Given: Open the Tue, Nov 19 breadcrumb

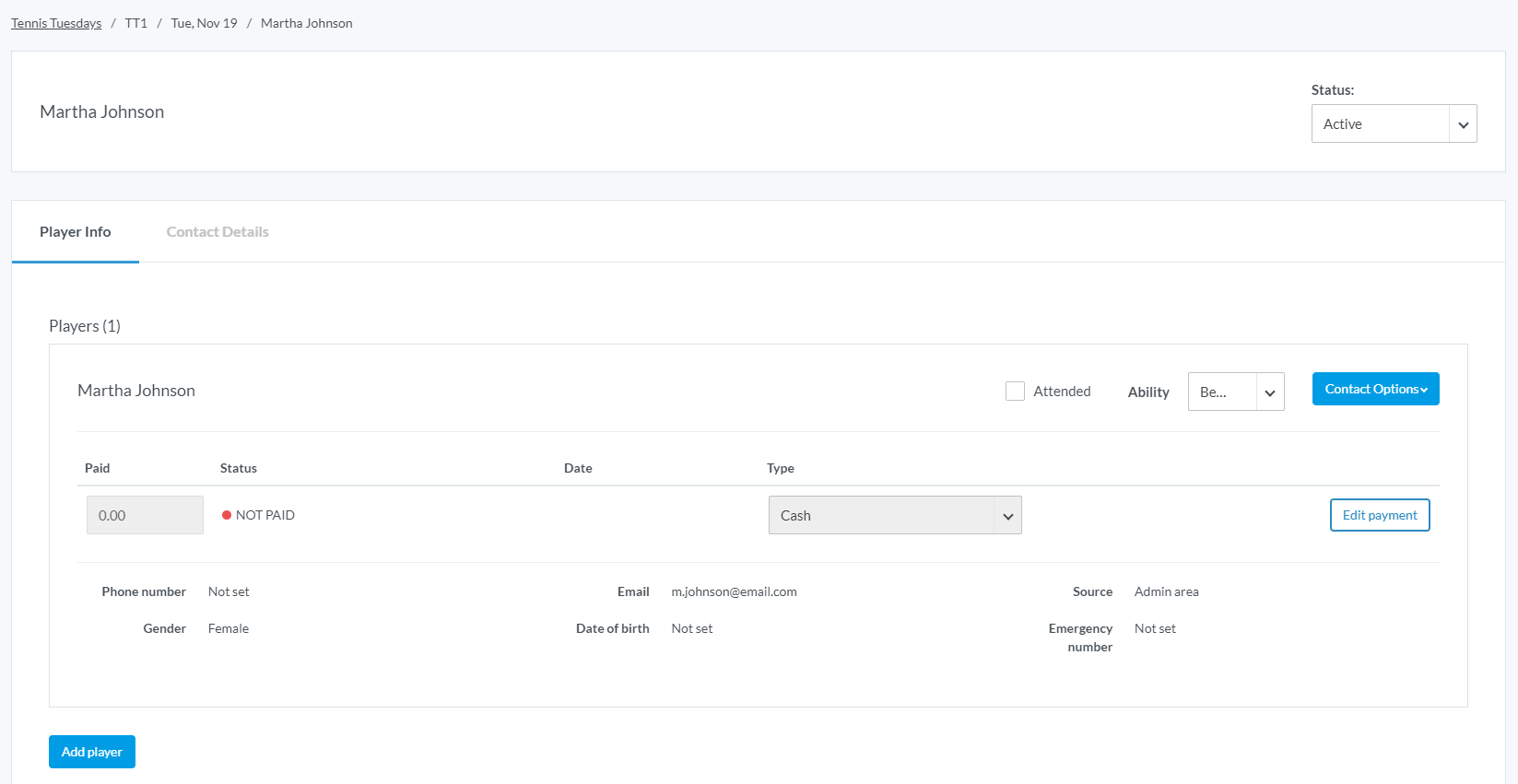Looking at the screenshot, I should 204,23.
